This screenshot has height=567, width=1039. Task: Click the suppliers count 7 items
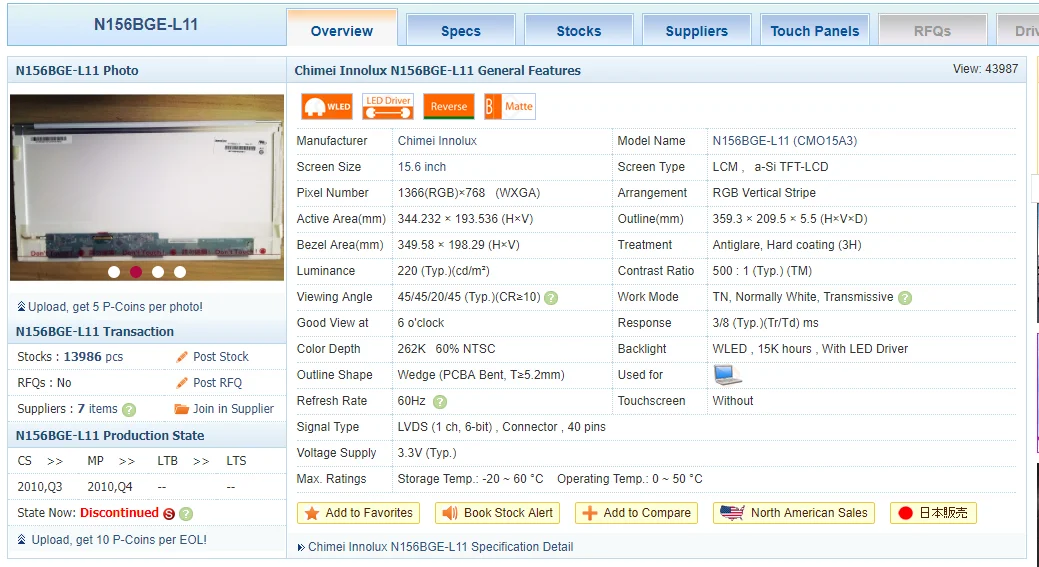[x=97, y=409]
